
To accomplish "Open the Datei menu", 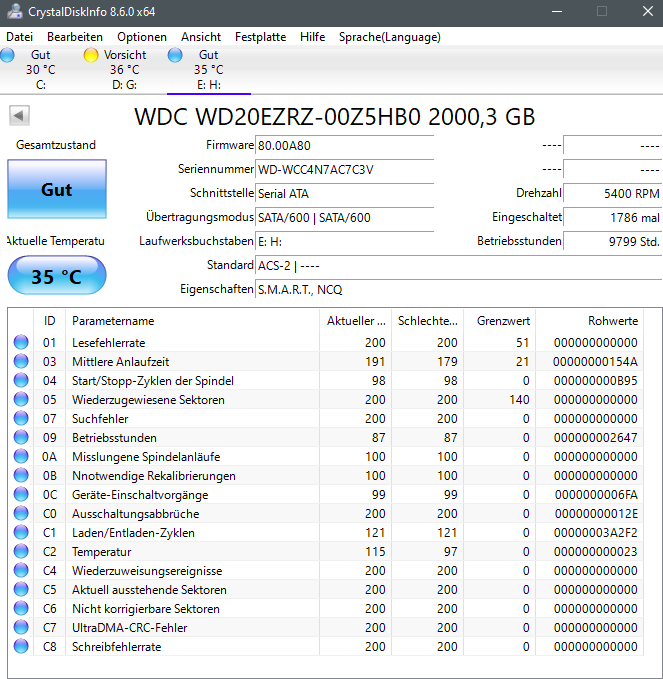I will pos(19,37).
